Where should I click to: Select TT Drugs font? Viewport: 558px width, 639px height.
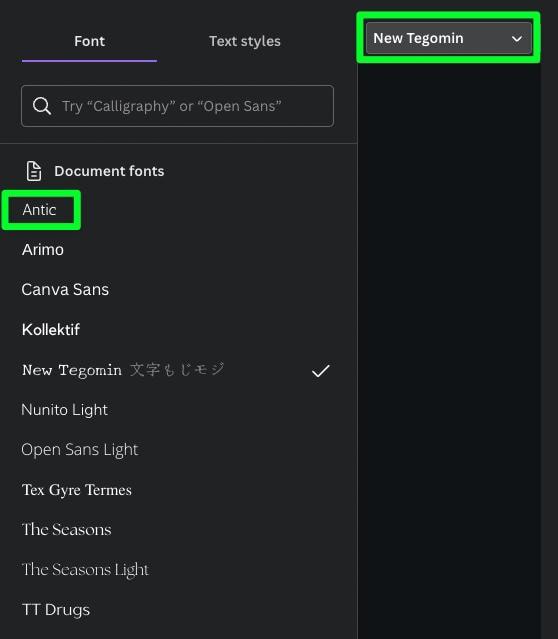(56, 610)
